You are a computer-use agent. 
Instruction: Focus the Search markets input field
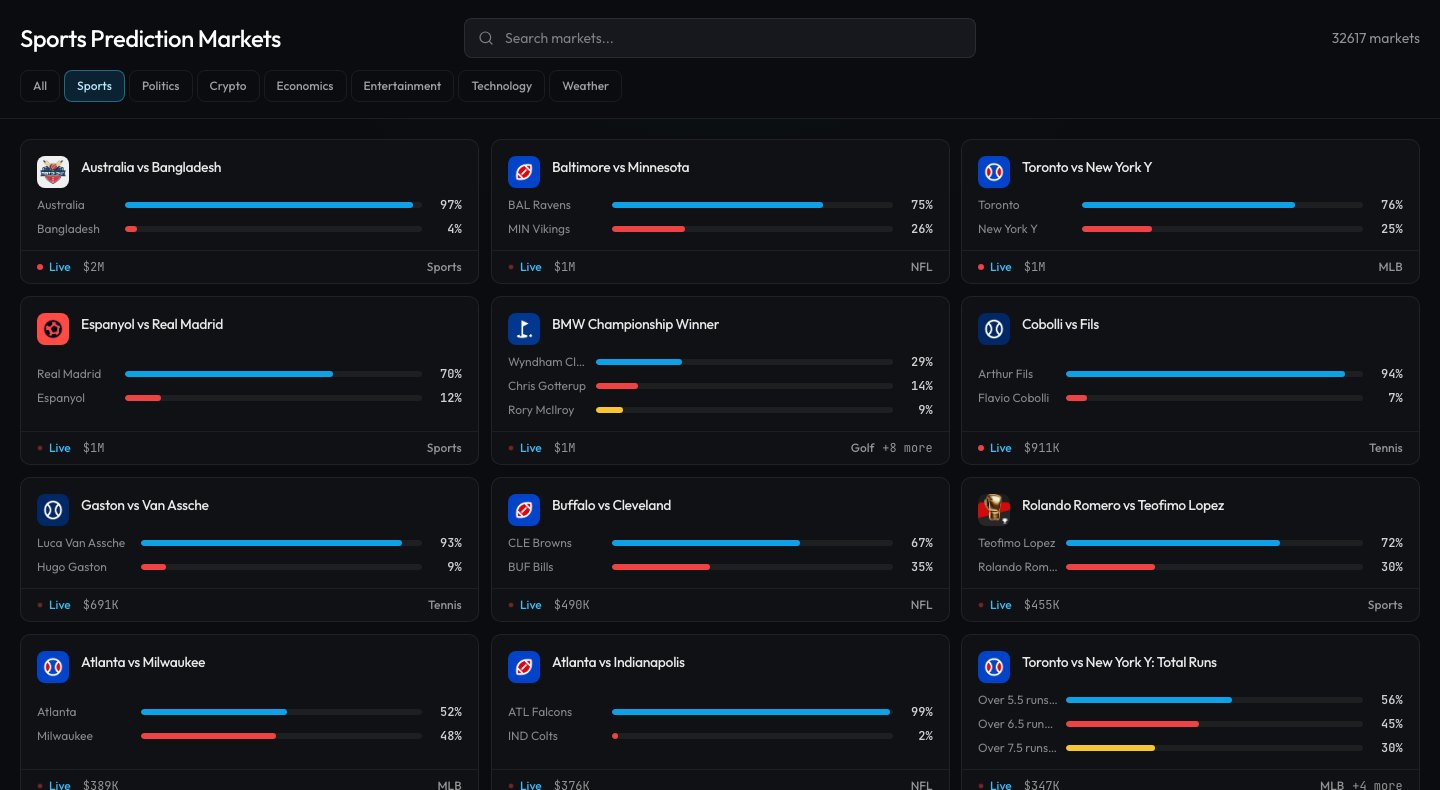point(720,38)
